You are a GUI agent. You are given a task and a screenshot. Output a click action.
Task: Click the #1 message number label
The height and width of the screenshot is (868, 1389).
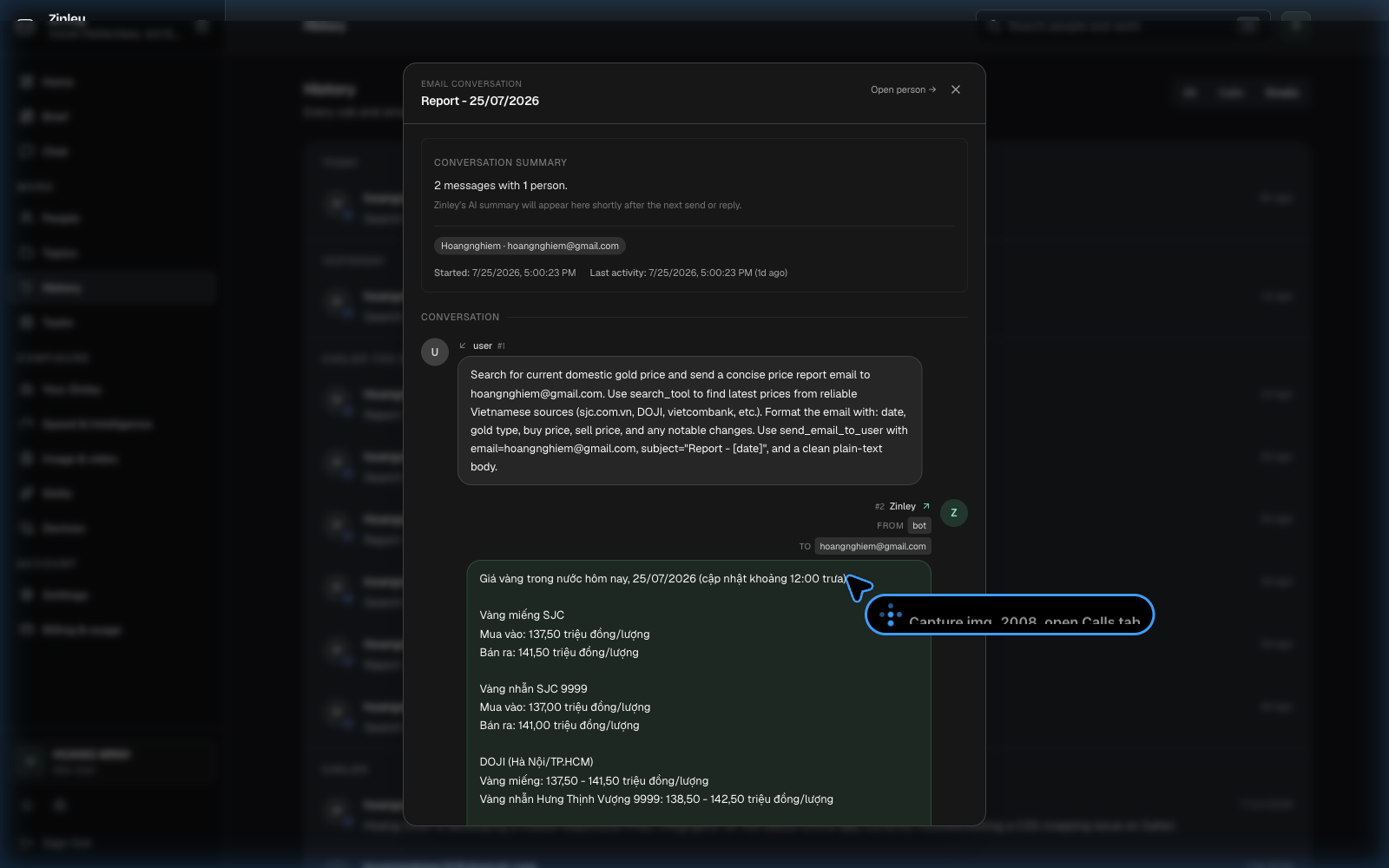point(501,345)
